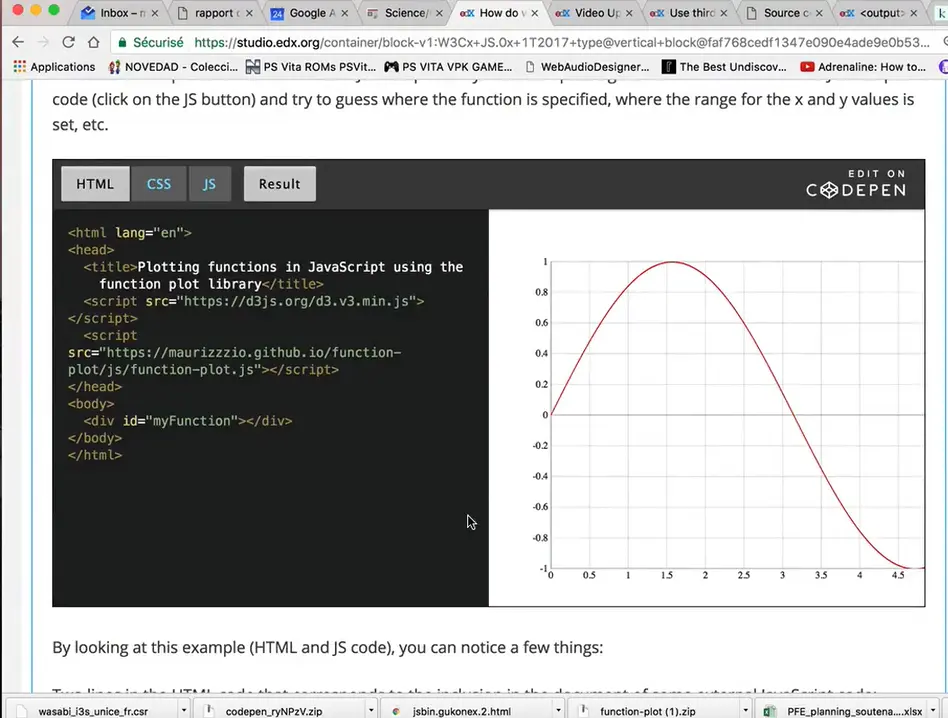This screenshot has width=948, height=718.
Task: Close the Google Agenda tab
Action: [x=345, y=13]
